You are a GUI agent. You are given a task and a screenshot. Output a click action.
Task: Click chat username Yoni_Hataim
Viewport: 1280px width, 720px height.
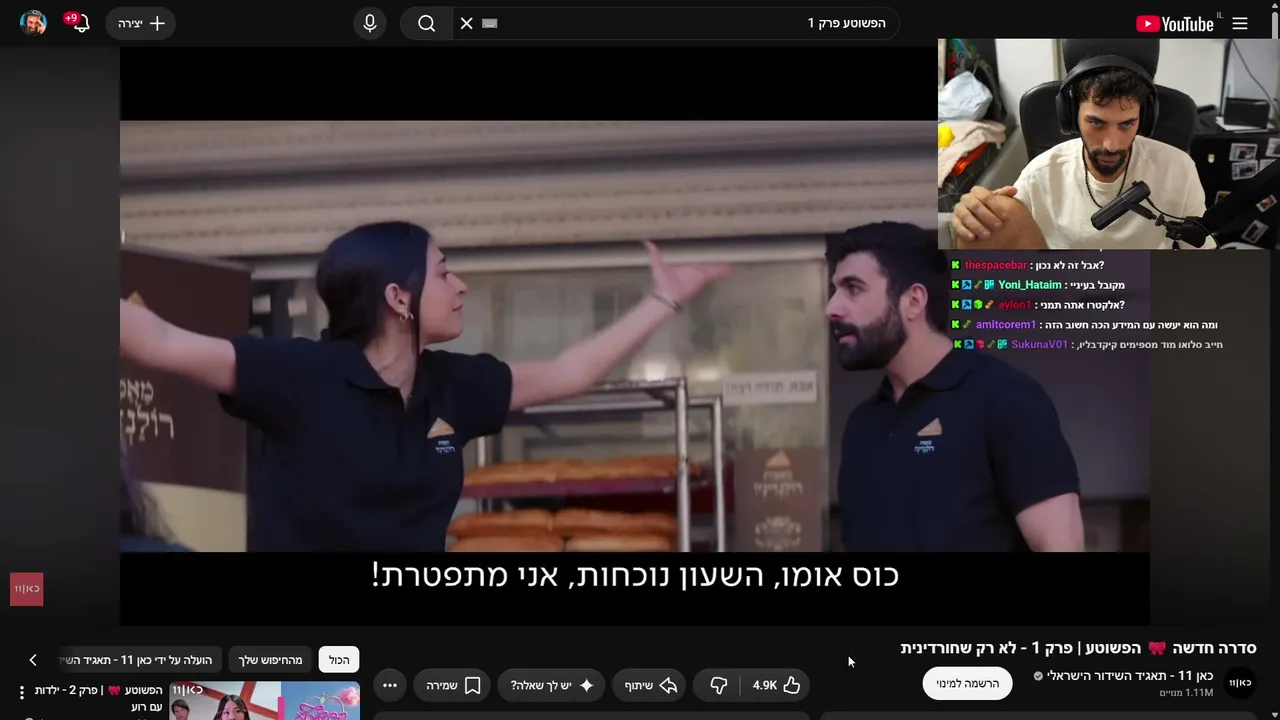tap(1030, 285)
